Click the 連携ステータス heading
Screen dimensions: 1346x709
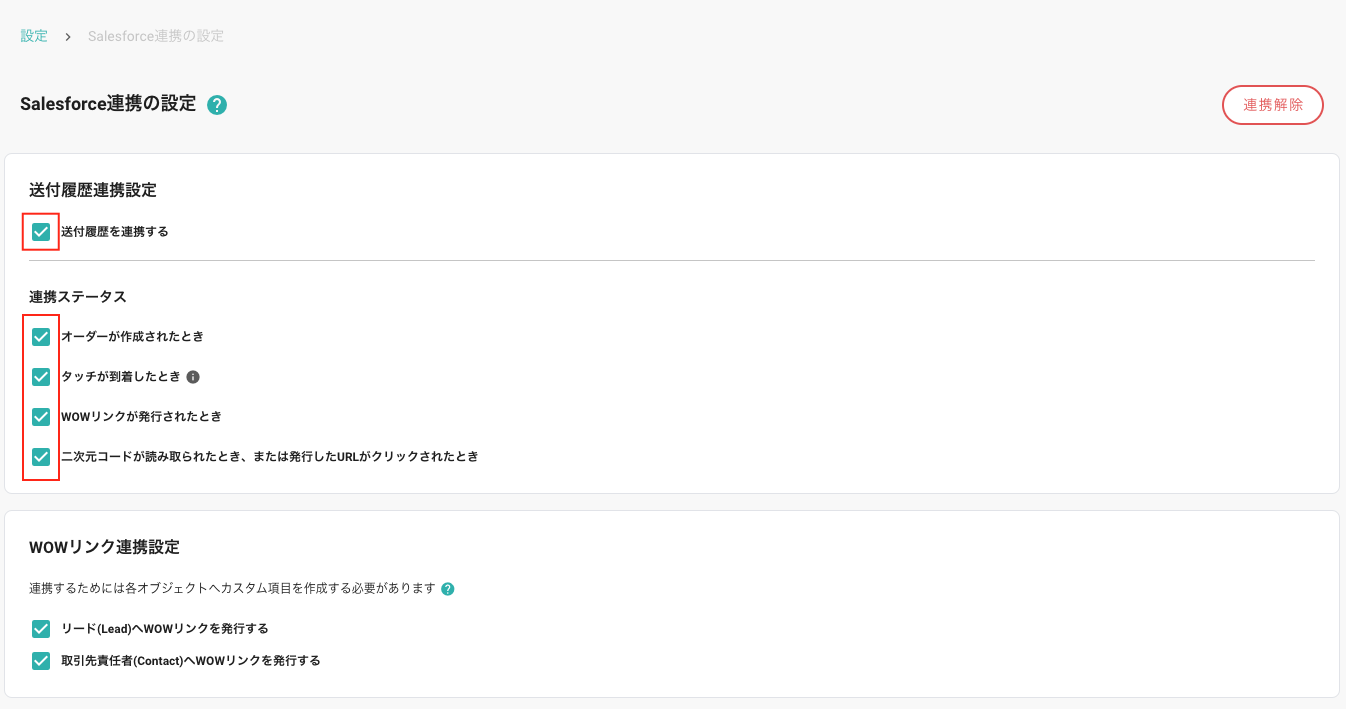[78, 297]
